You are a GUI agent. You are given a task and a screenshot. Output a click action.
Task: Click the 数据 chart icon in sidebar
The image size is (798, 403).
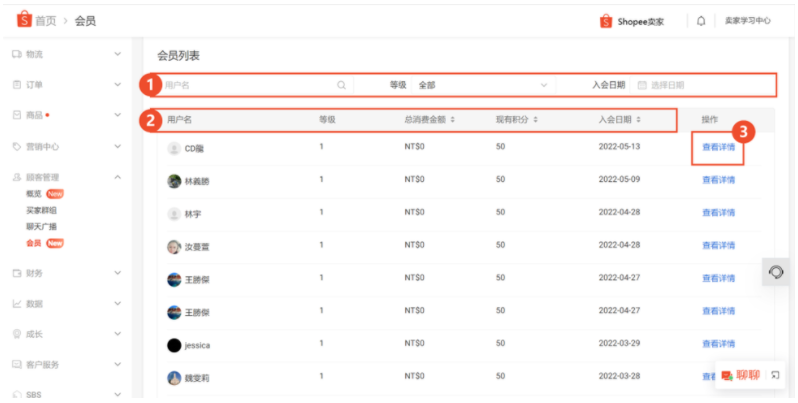tap(17, 304)
